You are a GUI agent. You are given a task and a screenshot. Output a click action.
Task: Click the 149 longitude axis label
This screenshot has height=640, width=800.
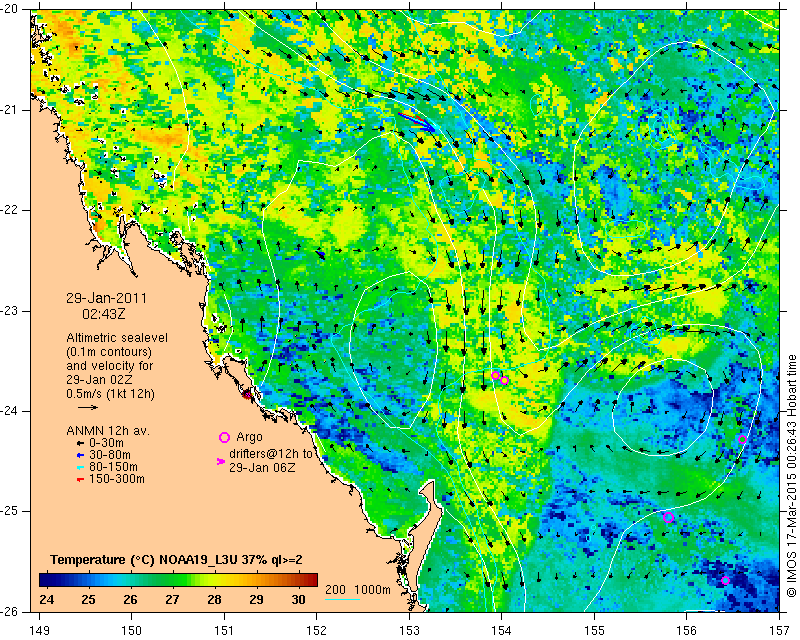tap(39, 631)
